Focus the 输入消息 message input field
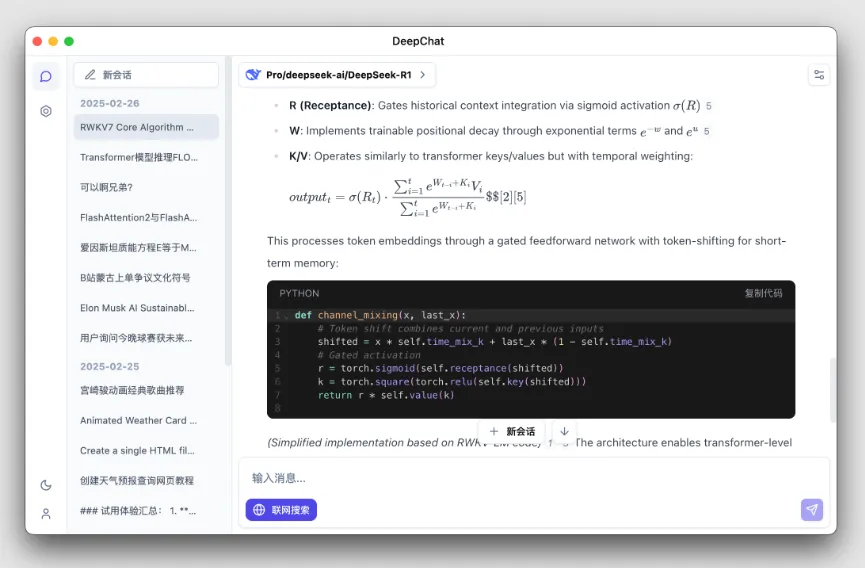This screenshot has height=568, width=865. [x=534, y=478]
